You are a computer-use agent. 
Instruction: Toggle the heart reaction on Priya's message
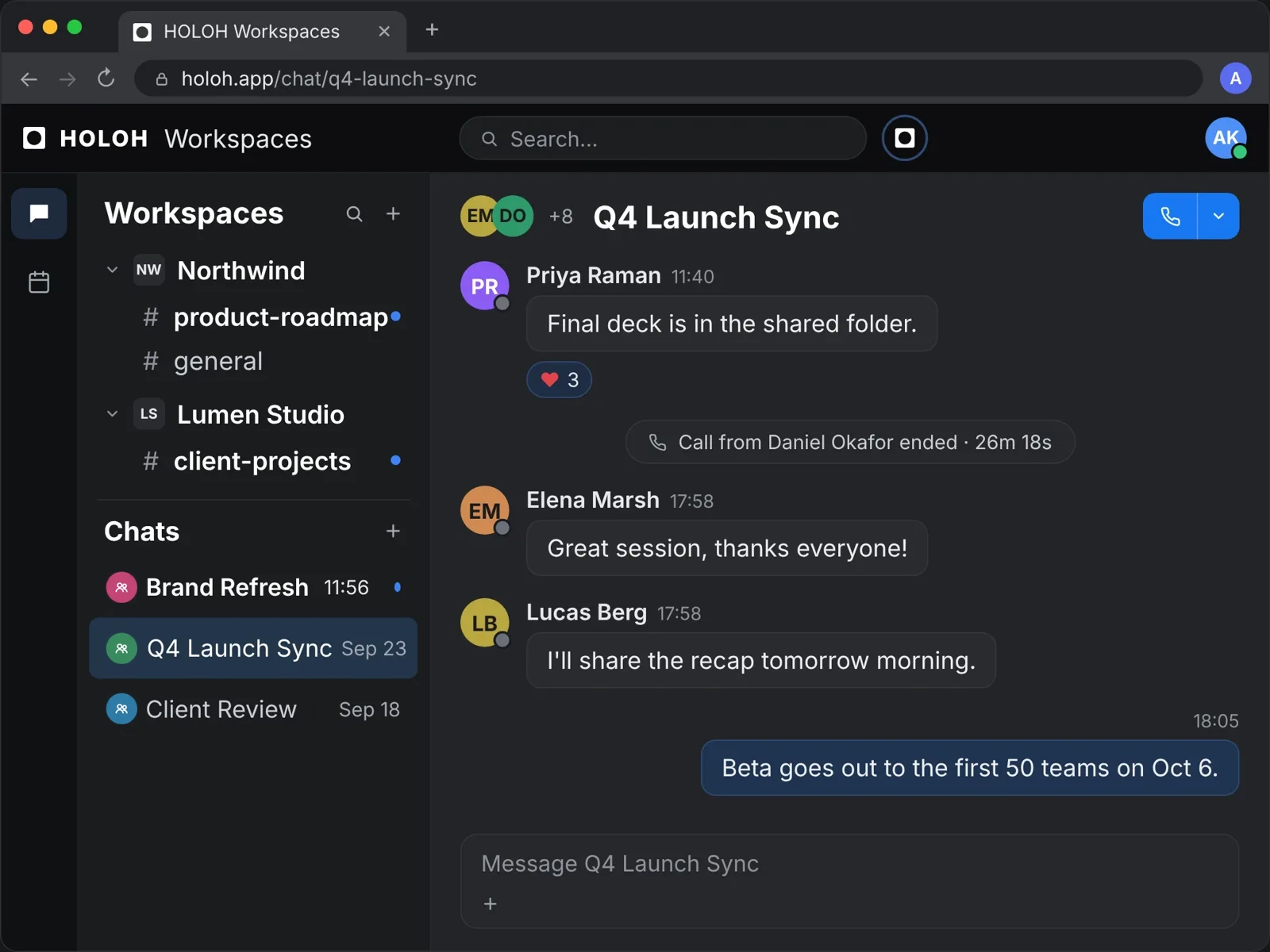pyautogui.click(x=559, y=380)
